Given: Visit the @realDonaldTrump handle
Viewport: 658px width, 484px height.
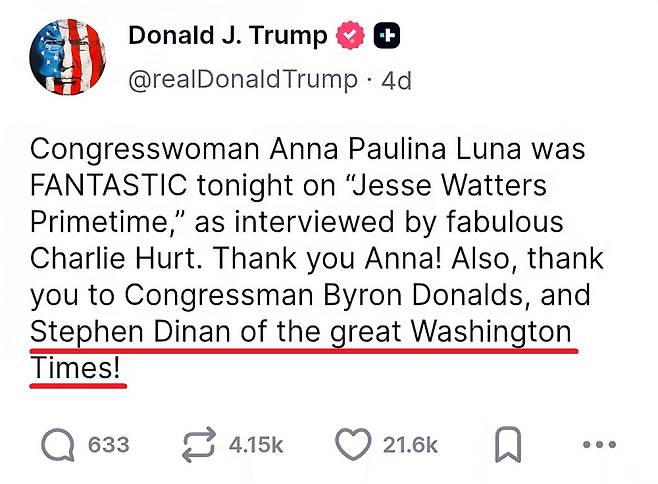Looking at the screenshot, I should (x=243, y=79).
